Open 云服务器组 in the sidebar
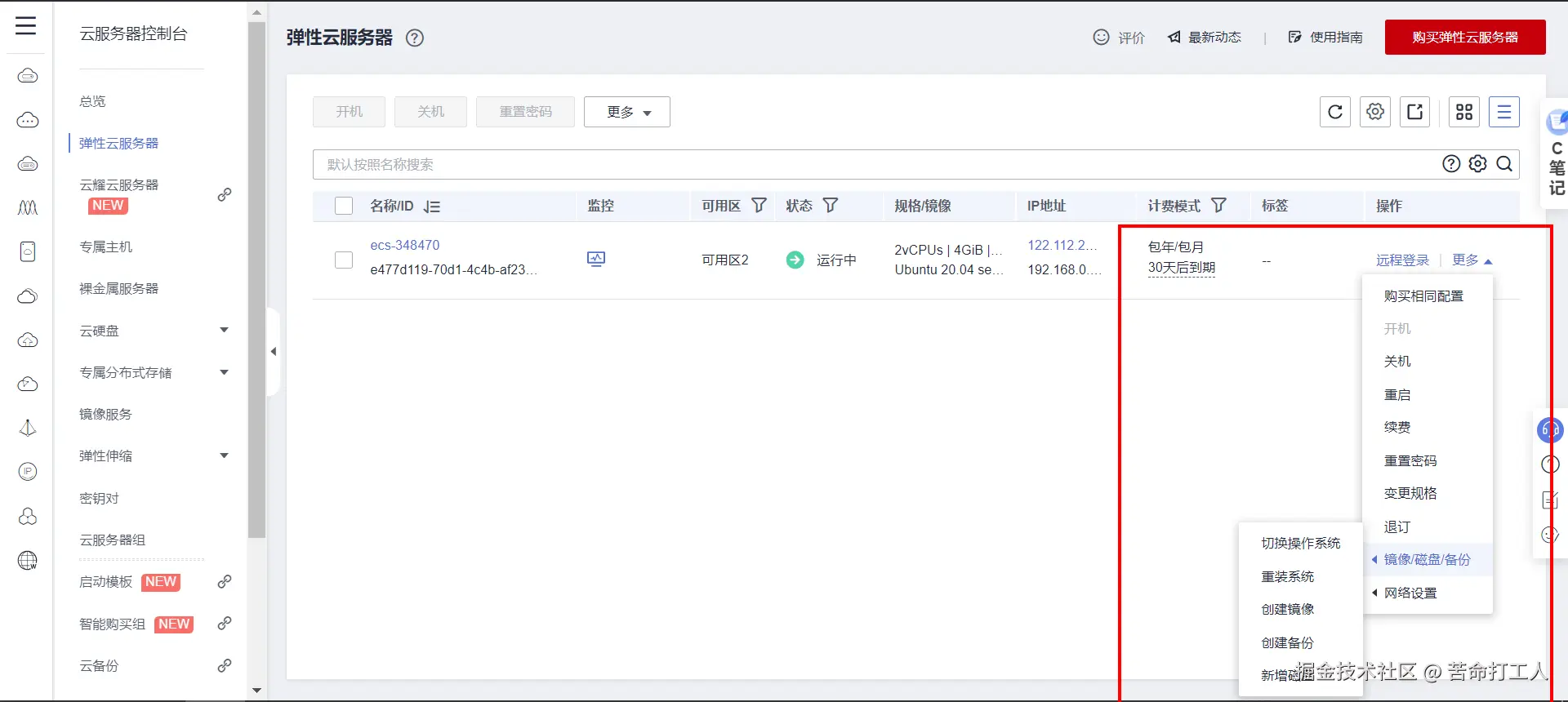1568x702 pixels. click(112, 540)
